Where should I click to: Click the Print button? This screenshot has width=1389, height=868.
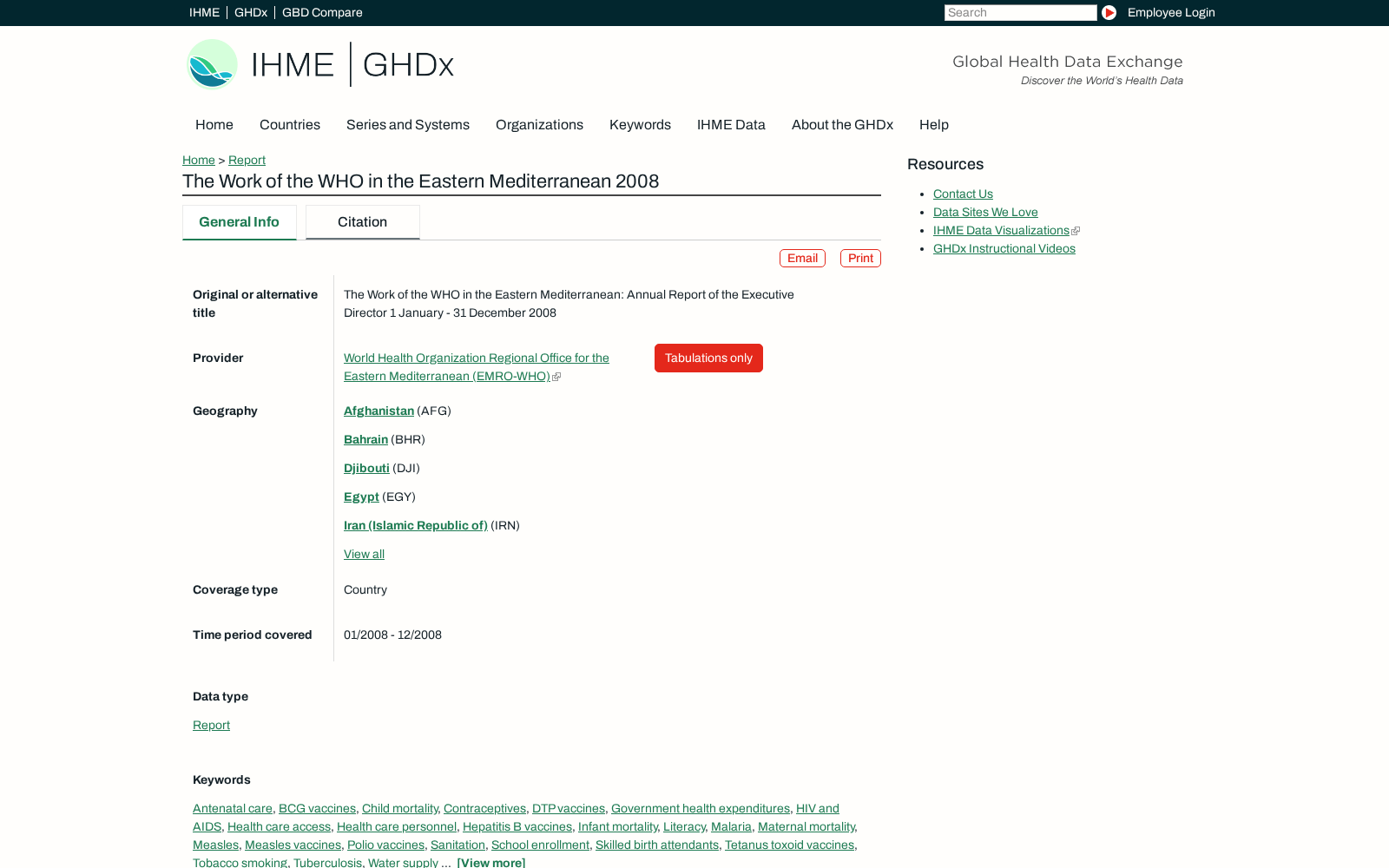pyautogui.click(x=860, y=258)
